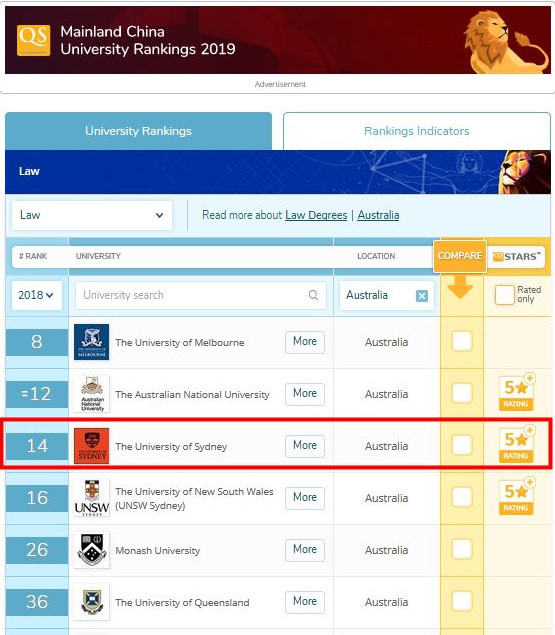Enable the Rated only checkbox

[x=504, y=295]
